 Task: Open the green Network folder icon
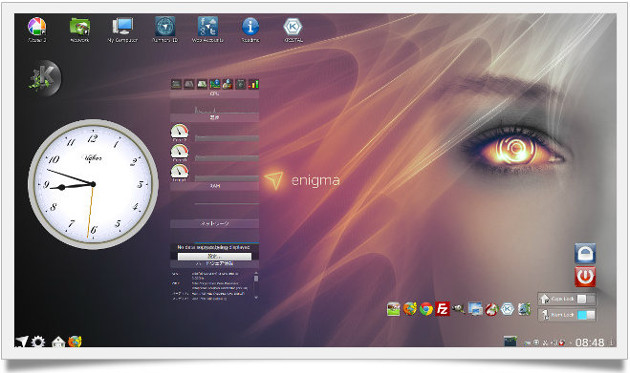80,27
